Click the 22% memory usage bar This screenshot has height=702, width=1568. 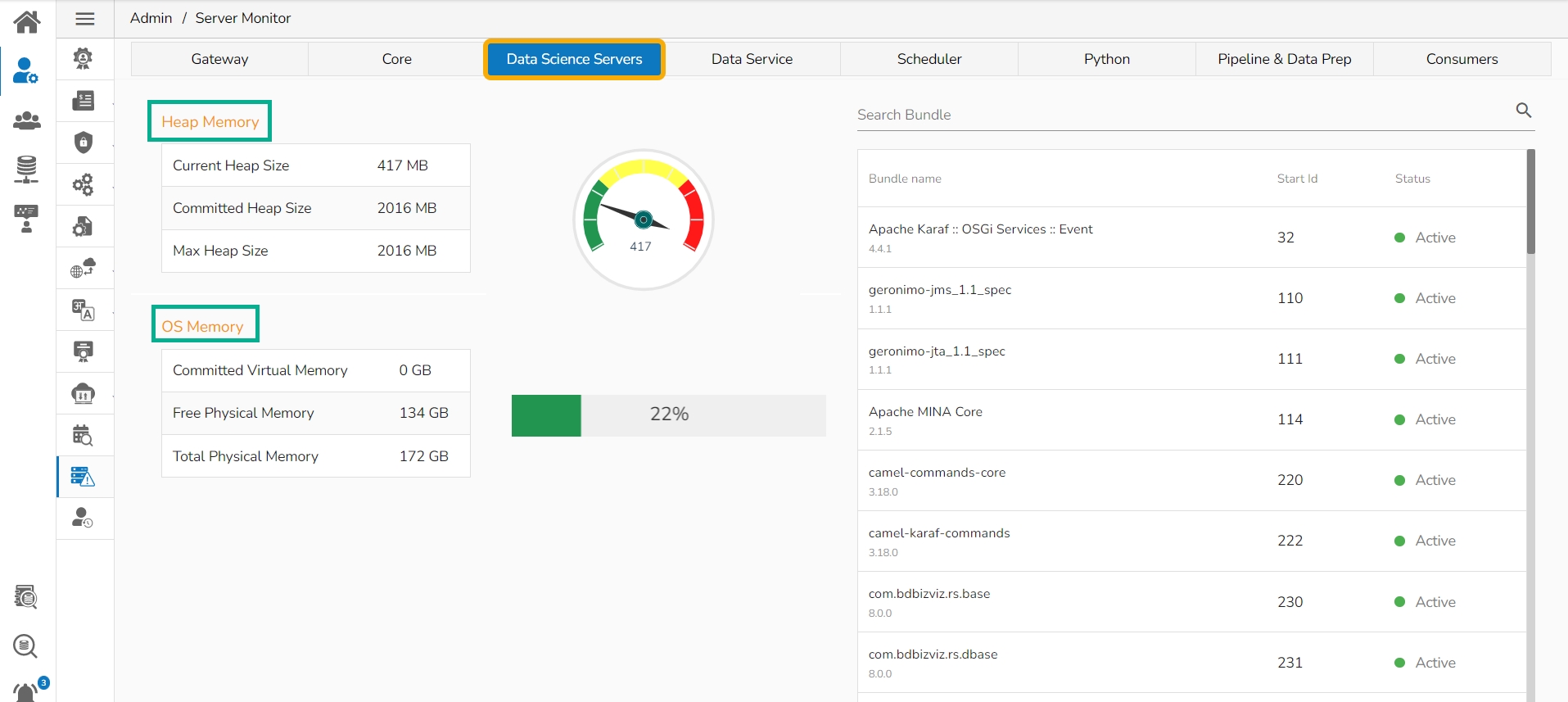pyautogui.click(x=668, y=415)
